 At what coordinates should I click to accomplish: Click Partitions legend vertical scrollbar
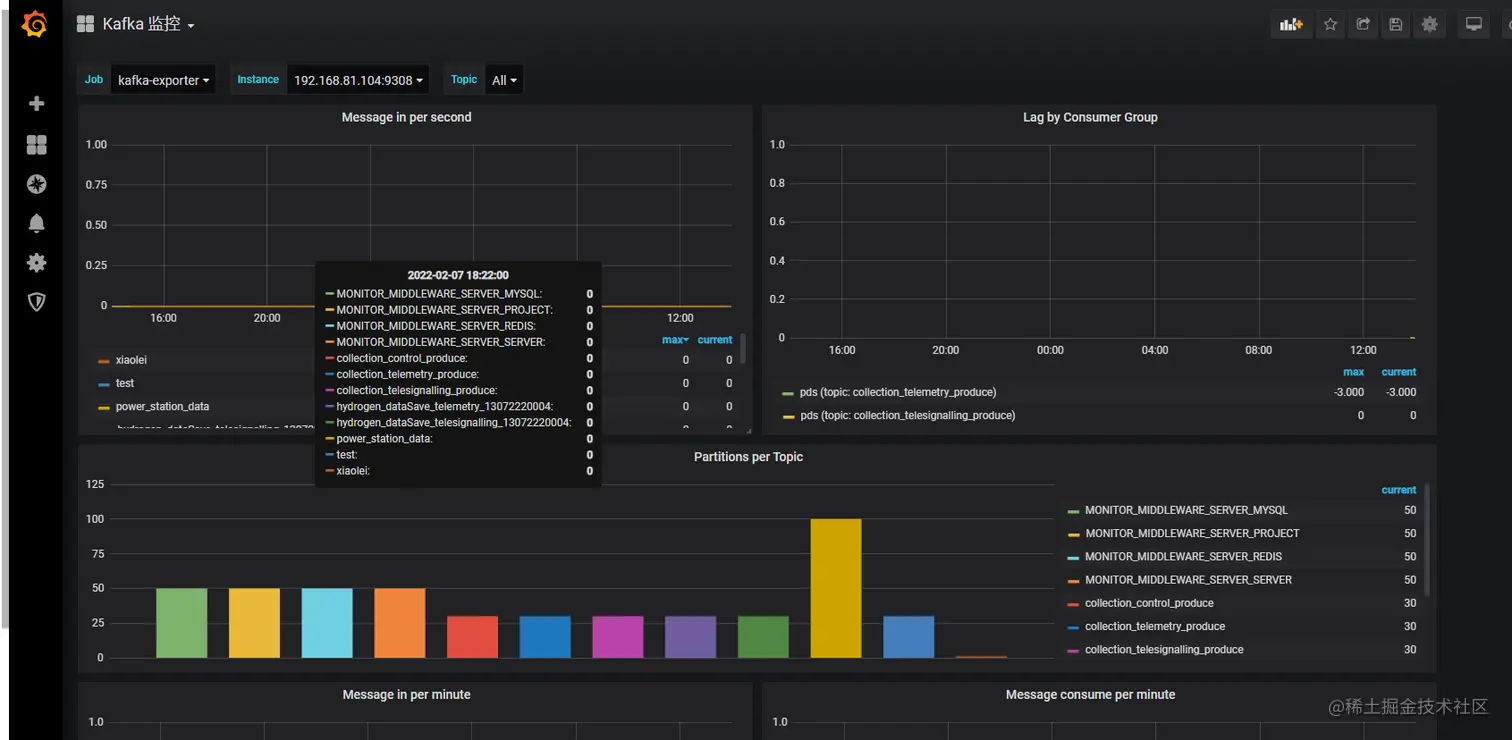1427,540
